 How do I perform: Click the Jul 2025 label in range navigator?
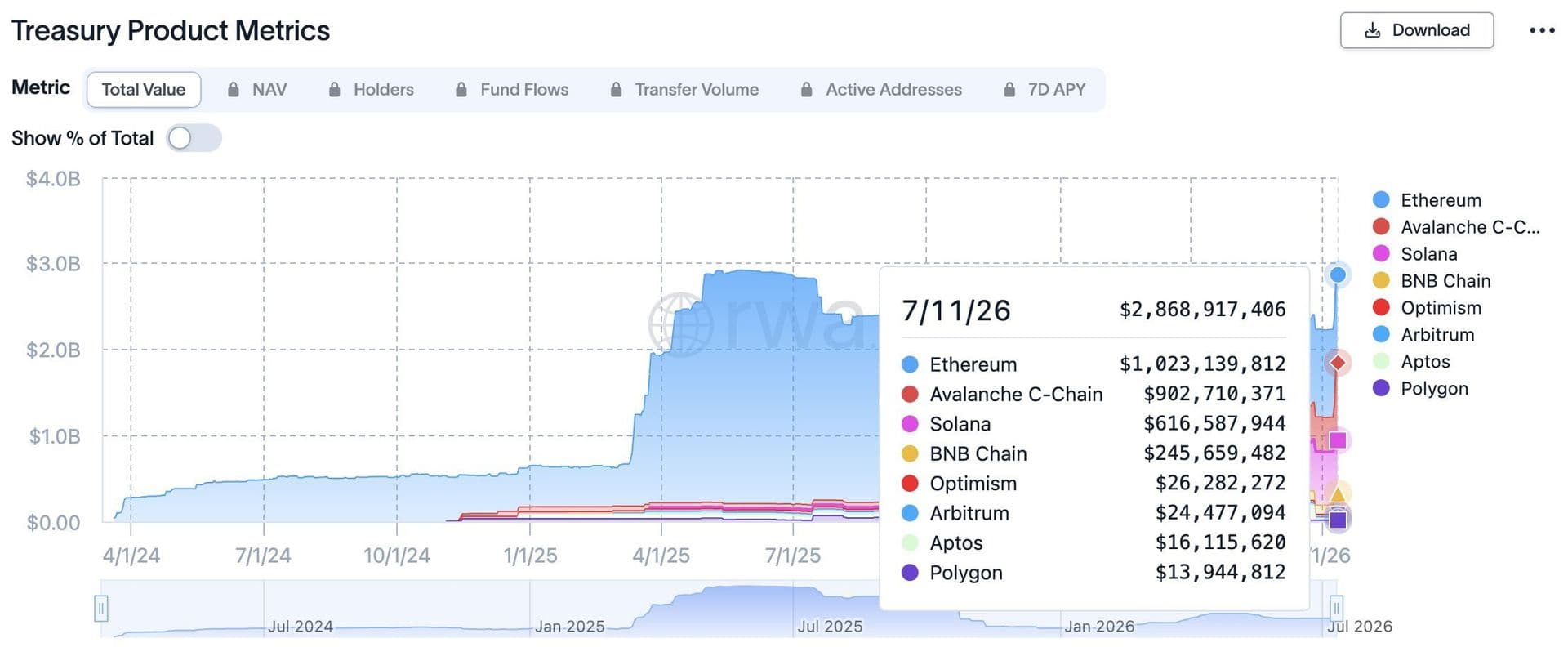tap(830, 627)
